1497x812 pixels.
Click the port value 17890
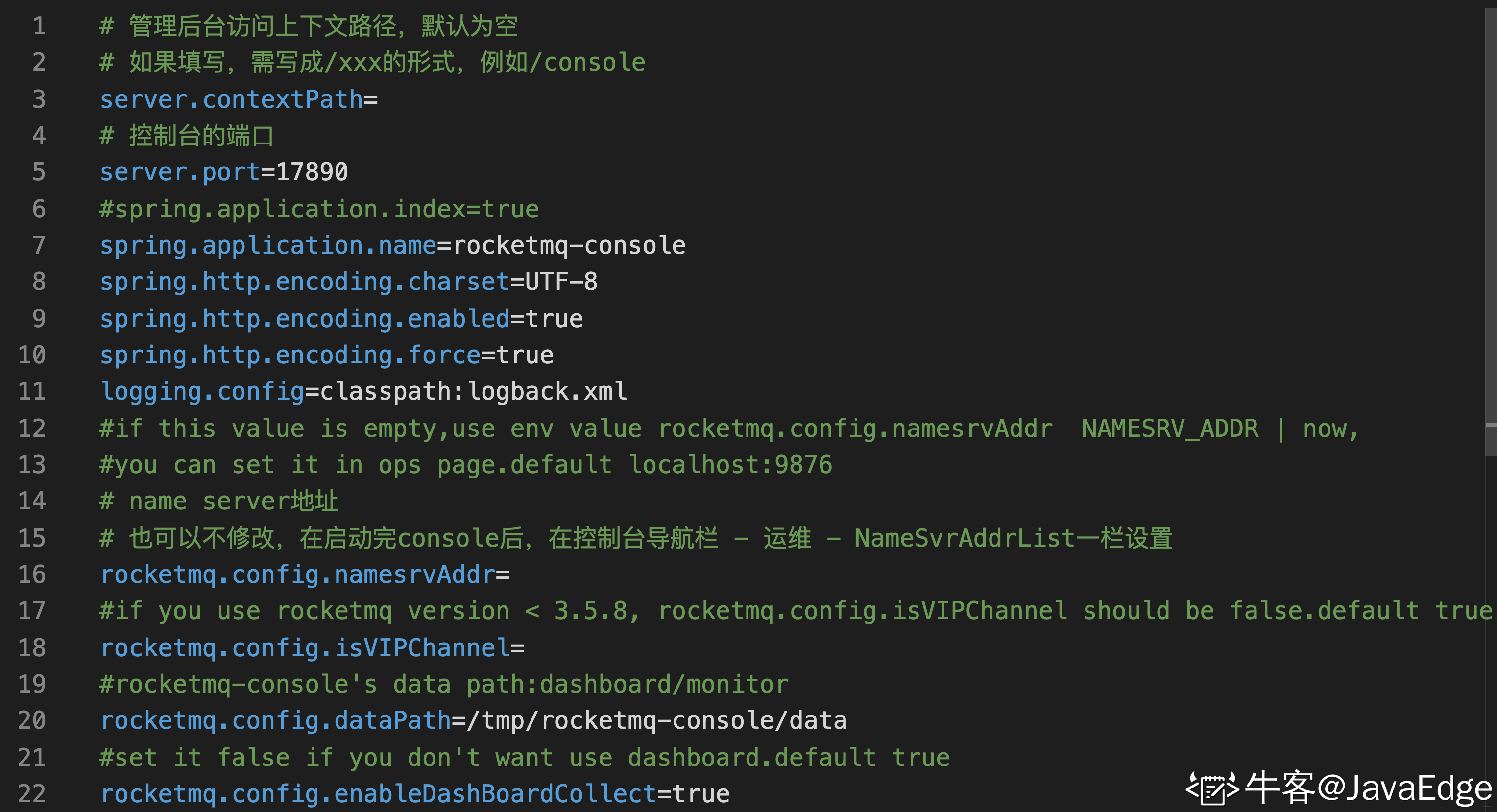coord(312,172)
